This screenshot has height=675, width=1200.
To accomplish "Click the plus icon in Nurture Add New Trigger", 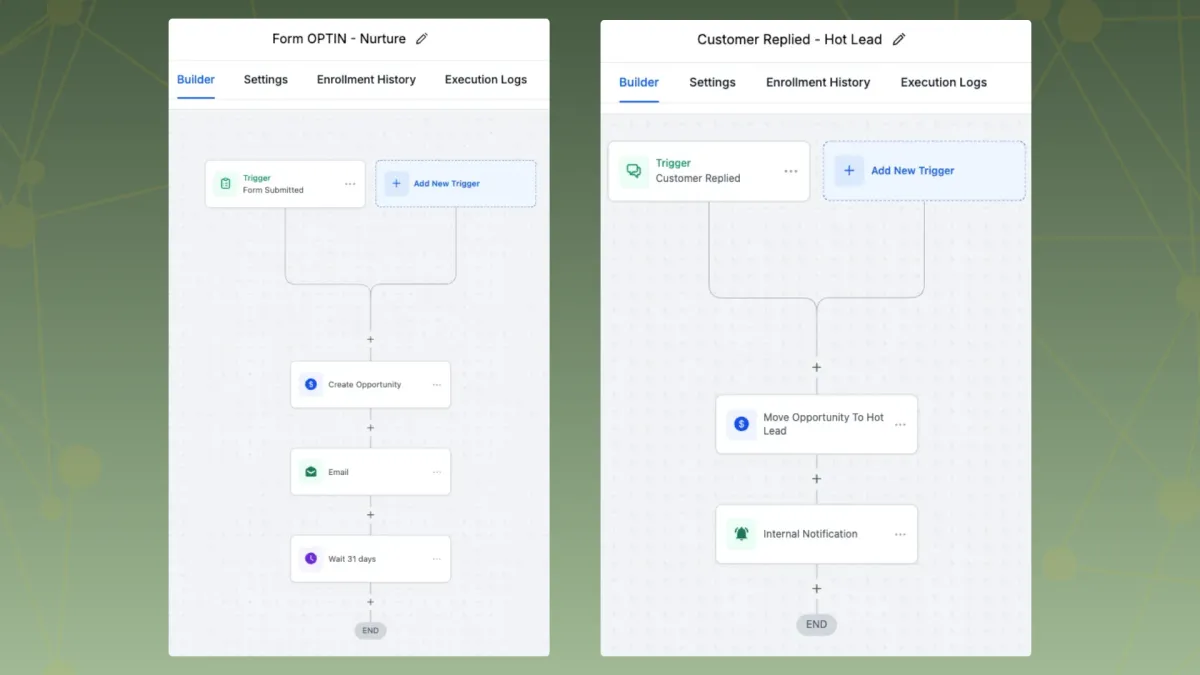I will click(x=396, y=184).
